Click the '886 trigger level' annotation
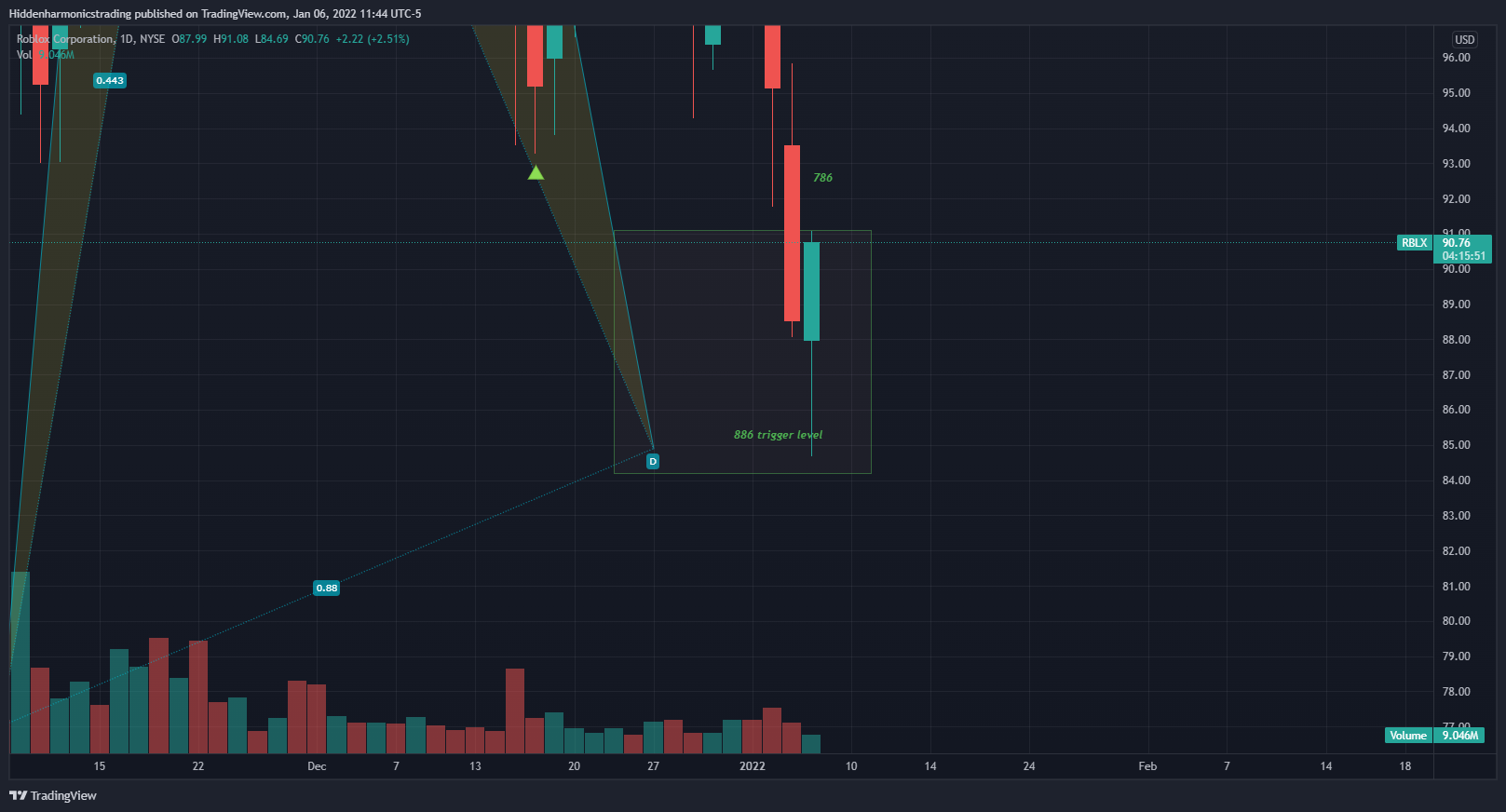 778,435
